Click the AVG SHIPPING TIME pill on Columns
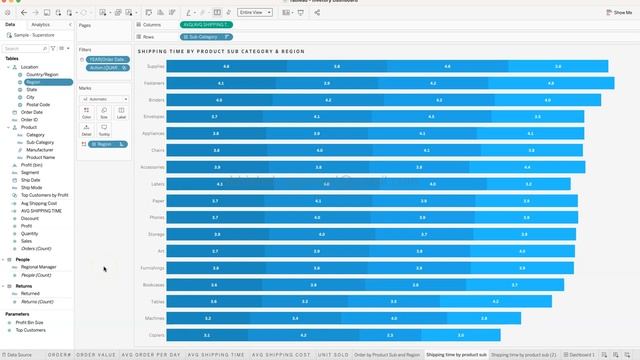 tap(206, 25)
